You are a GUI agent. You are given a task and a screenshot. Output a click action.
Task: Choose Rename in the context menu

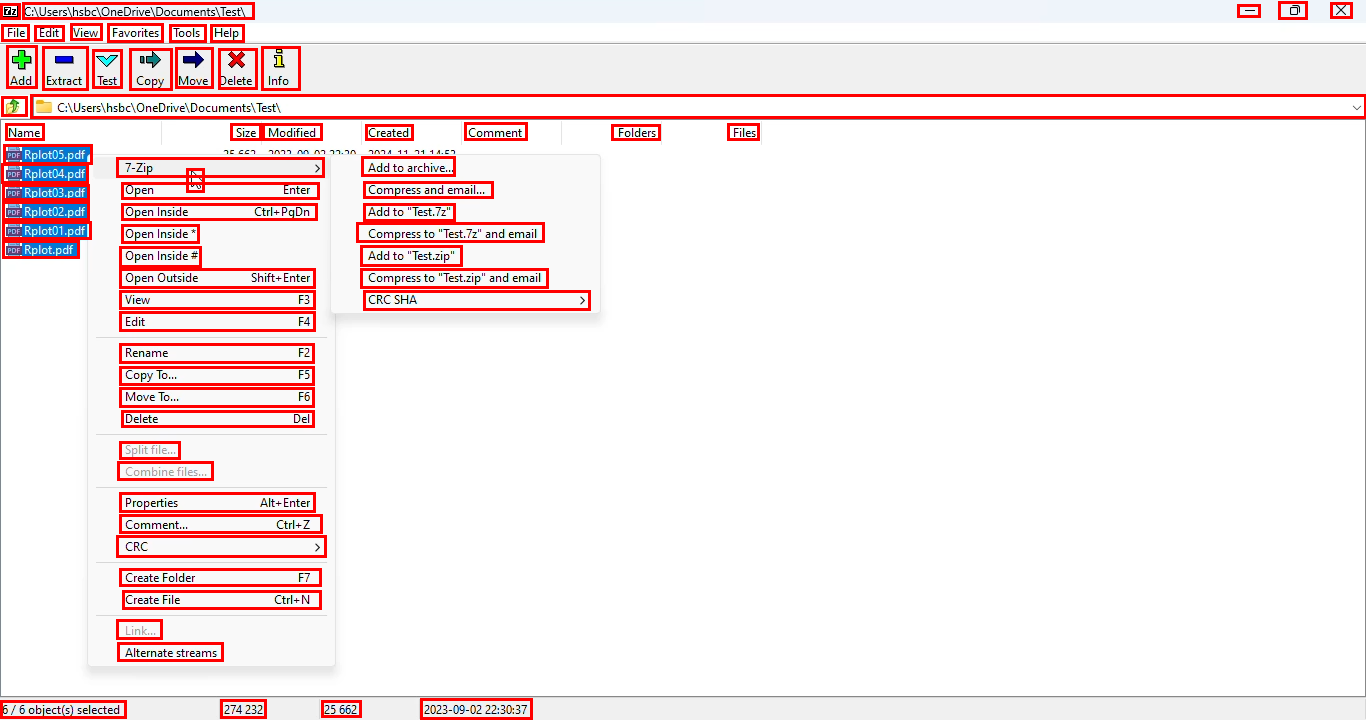[217, 353]
